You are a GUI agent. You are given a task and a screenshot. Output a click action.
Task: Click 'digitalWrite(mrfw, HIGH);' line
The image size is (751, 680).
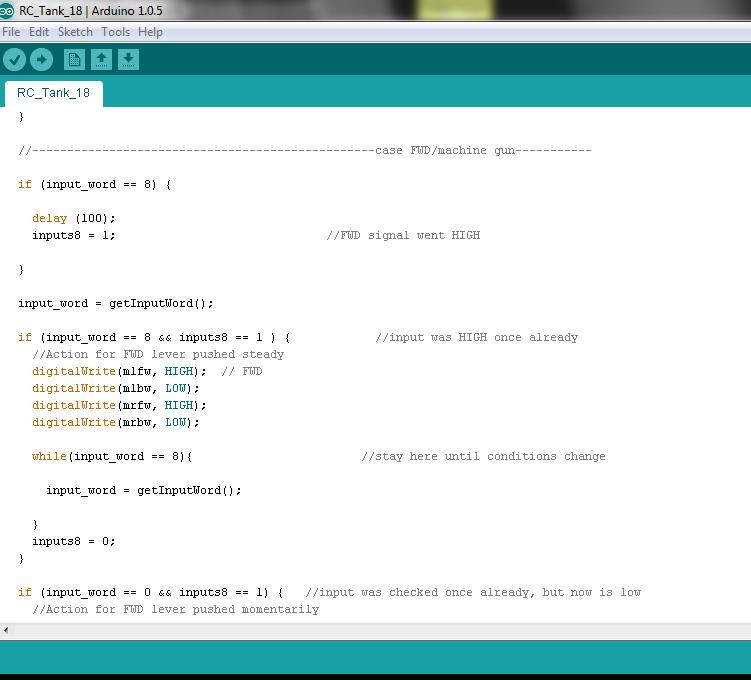click(x=119, y=406)
